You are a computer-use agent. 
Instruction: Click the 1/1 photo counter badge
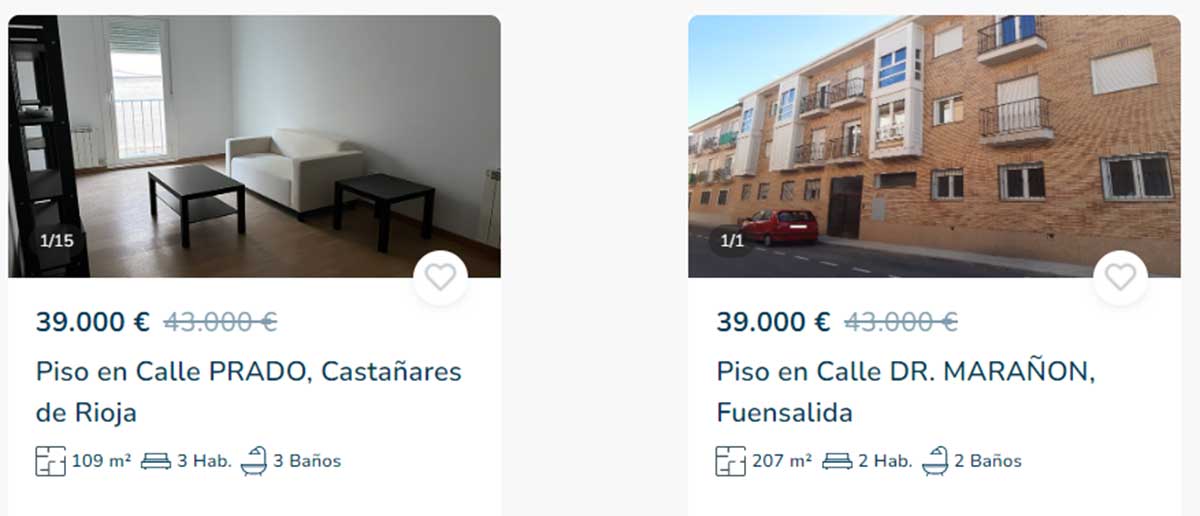[732, 241]
